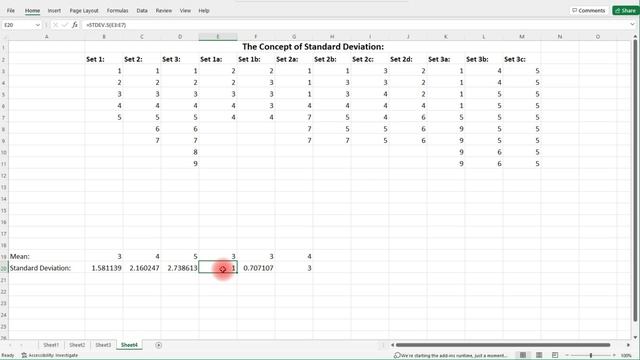Switch to the Insert ribbon tab
This screenshot has height=360, width=640.
pyautogui.click(x=54, y=11)
